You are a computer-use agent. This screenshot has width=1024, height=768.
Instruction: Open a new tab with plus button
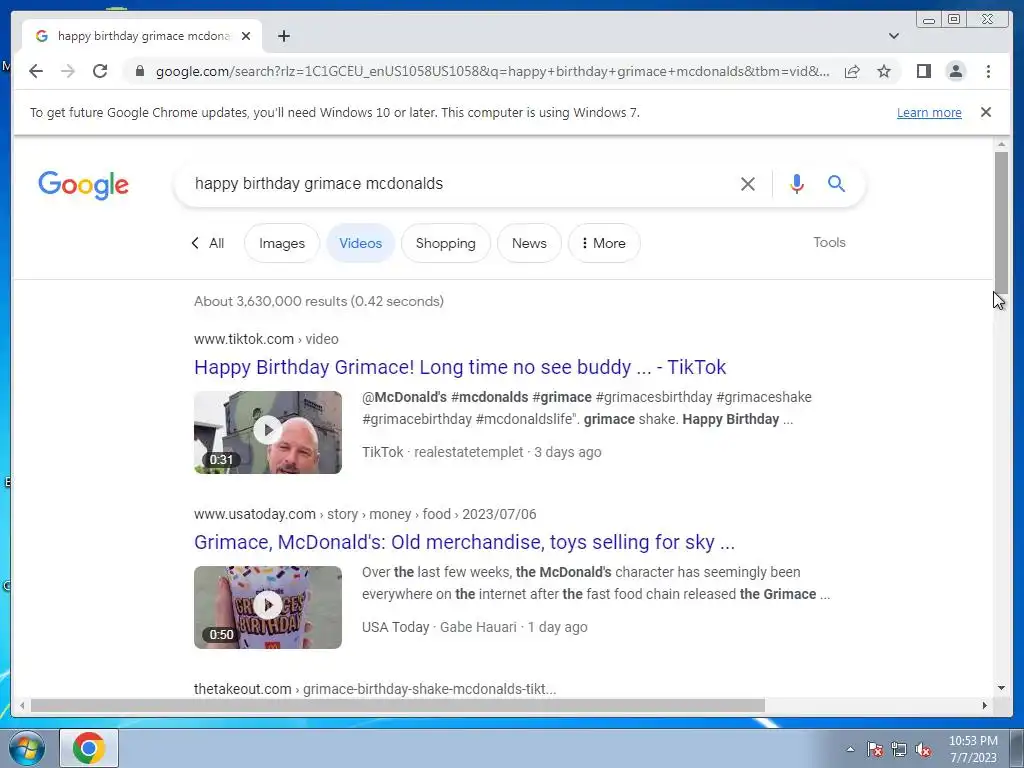(x=283, y=36)
